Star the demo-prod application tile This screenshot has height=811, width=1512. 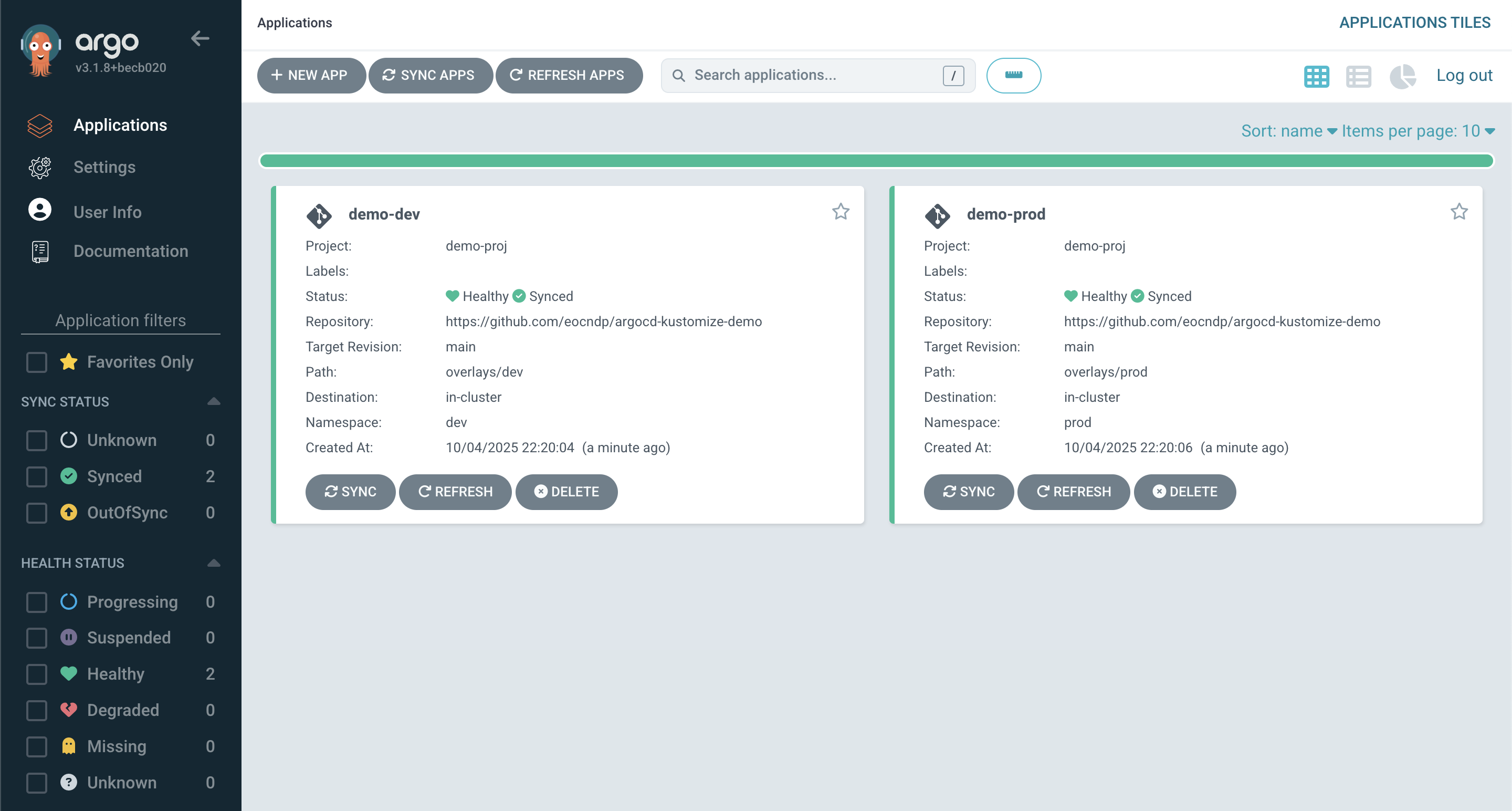pos(1458,211)
